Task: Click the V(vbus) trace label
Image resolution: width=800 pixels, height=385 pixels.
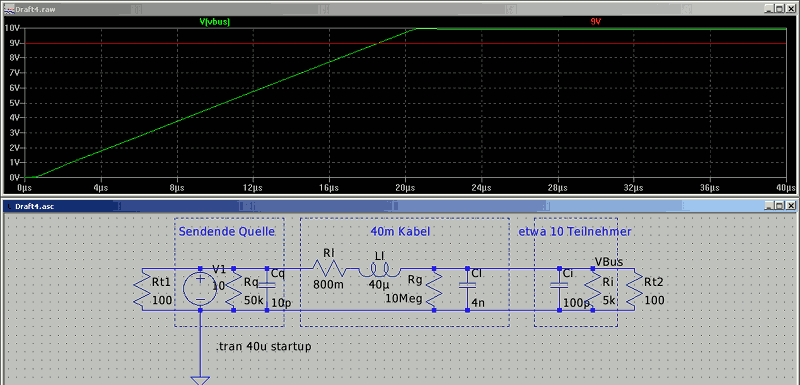Action: click(x=214, y=22)
